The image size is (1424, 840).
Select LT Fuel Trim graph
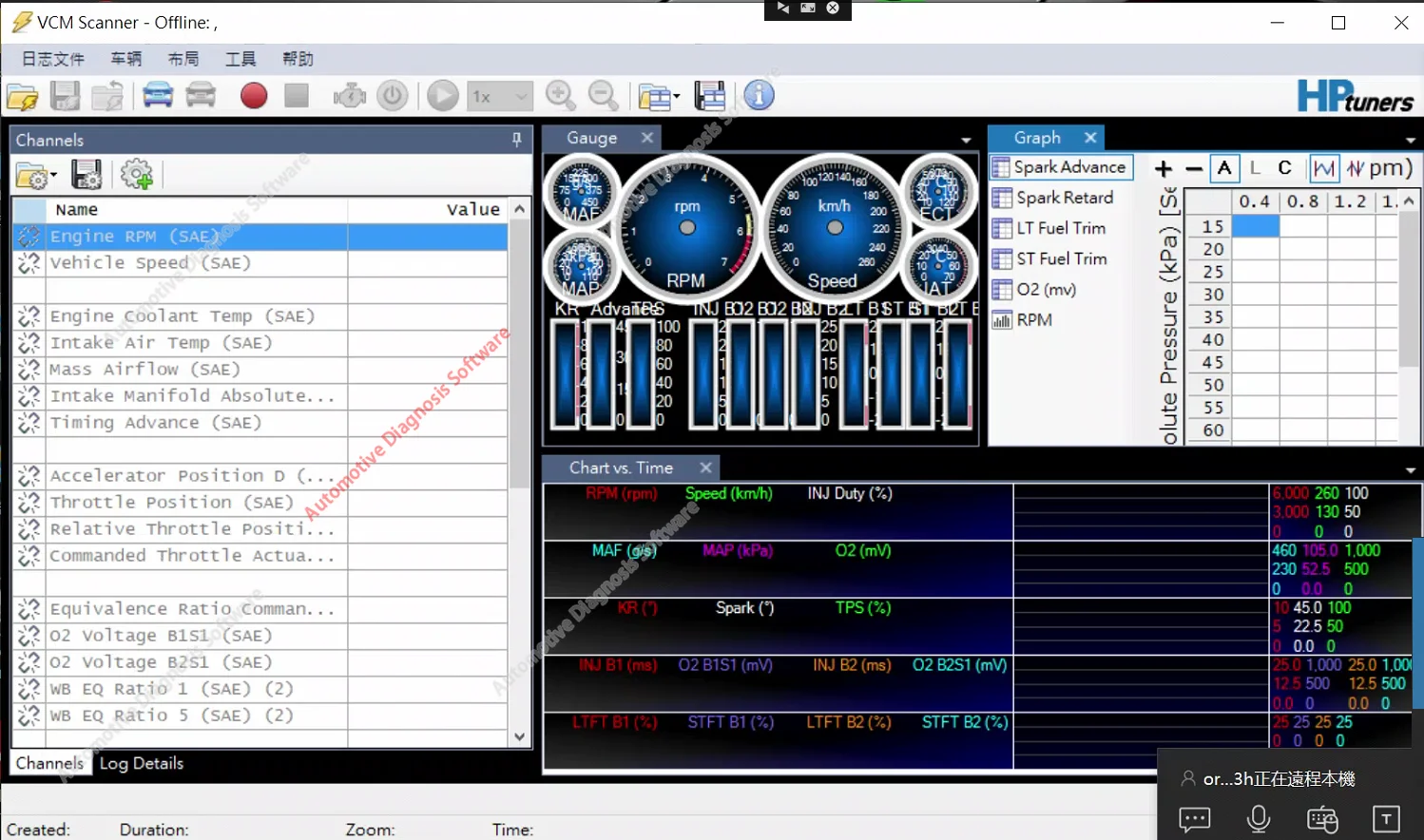tap(1049, 228)
